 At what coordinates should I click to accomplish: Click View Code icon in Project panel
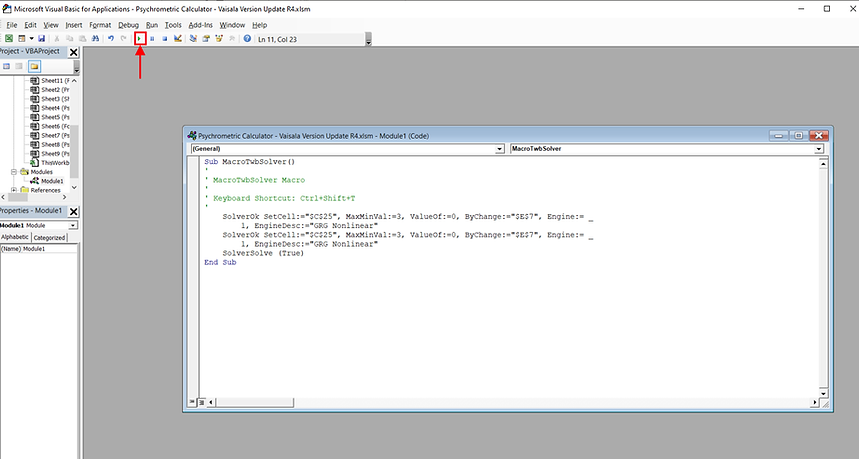pos(7,66)
